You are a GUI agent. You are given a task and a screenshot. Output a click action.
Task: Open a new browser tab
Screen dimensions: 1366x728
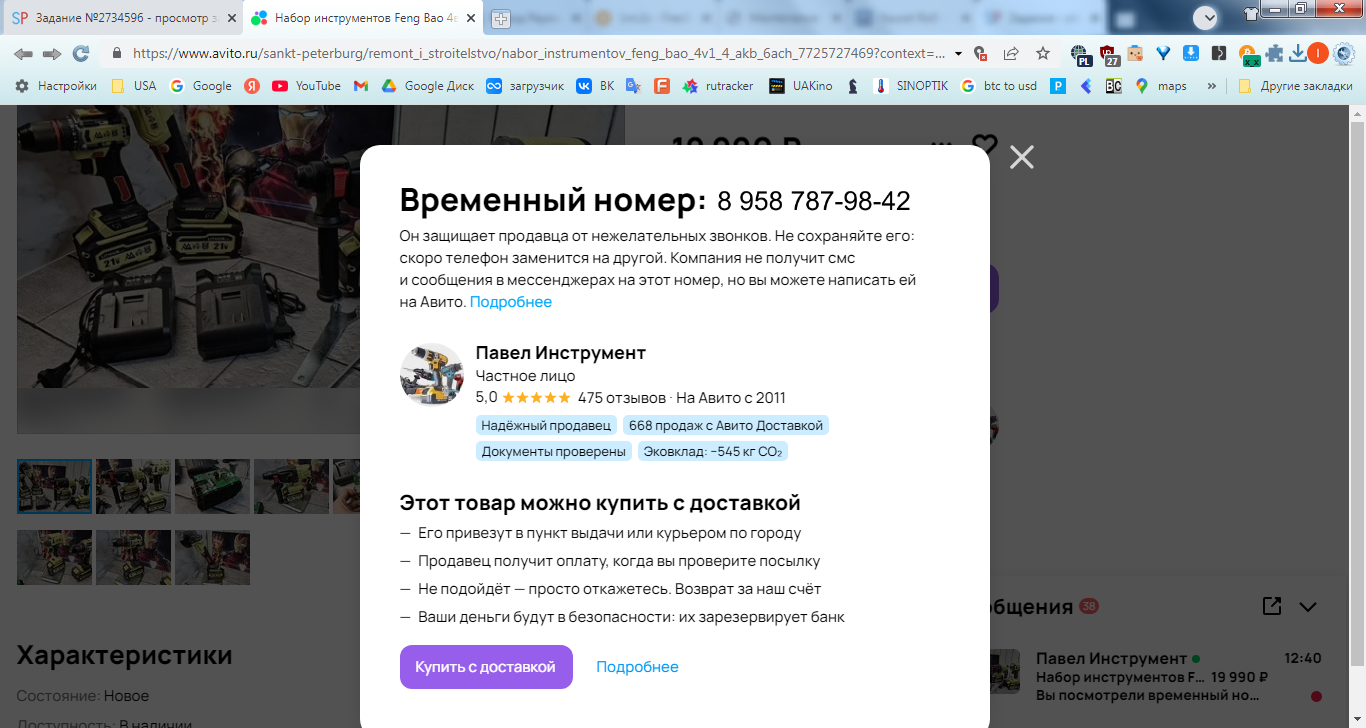[x=501, y=18]
